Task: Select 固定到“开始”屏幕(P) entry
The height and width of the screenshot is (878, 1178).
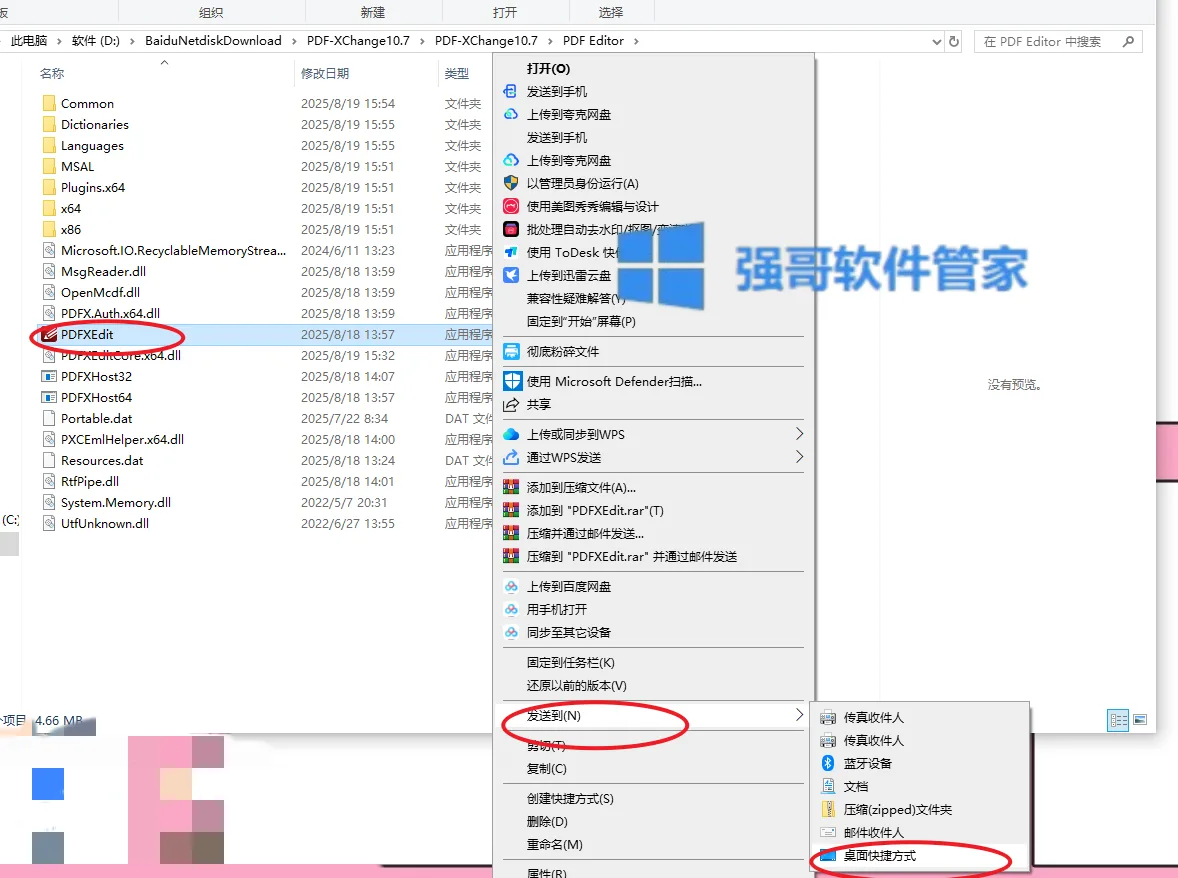Action: point(581,321)
